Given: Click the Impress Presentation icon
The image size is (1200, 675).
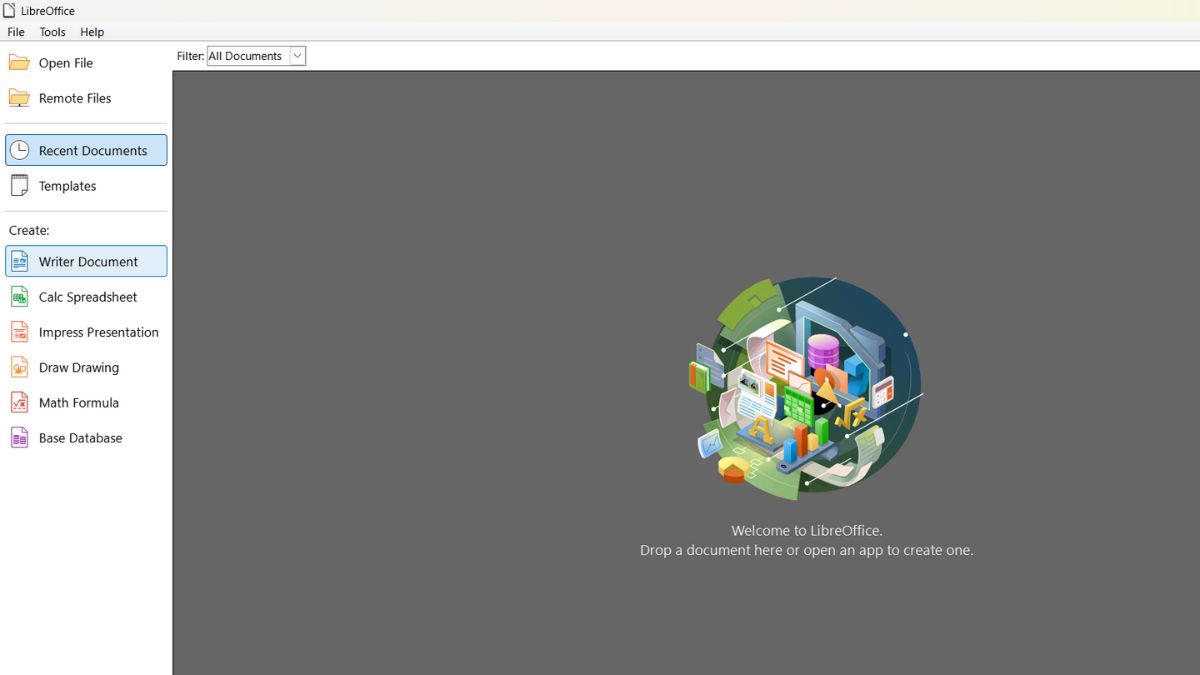Looking at the screenshot, I should [x=19, y=332].
